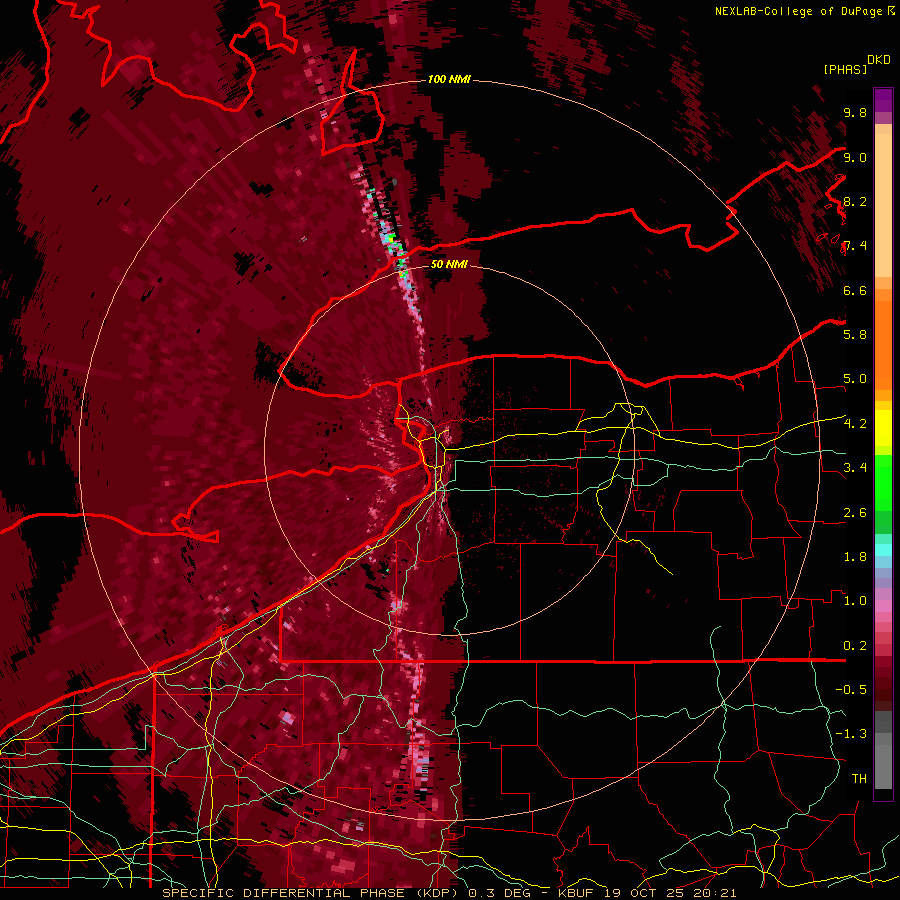This screenshot has height=900, width=900.
Task: Select the -1.3 value on the scale
Action: point(851,734)
